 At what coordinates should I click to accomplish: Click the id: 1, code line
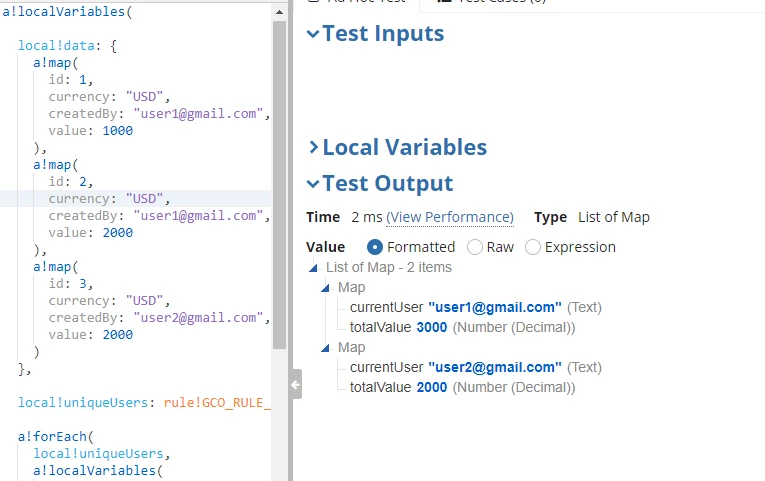coord(71,80)
